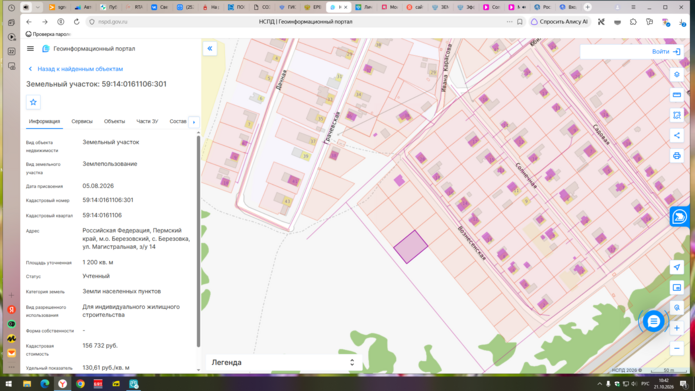695x391 pixels.
Task: Click the browser back arrow
Action: pyautogui.click(x=29, y=22)
